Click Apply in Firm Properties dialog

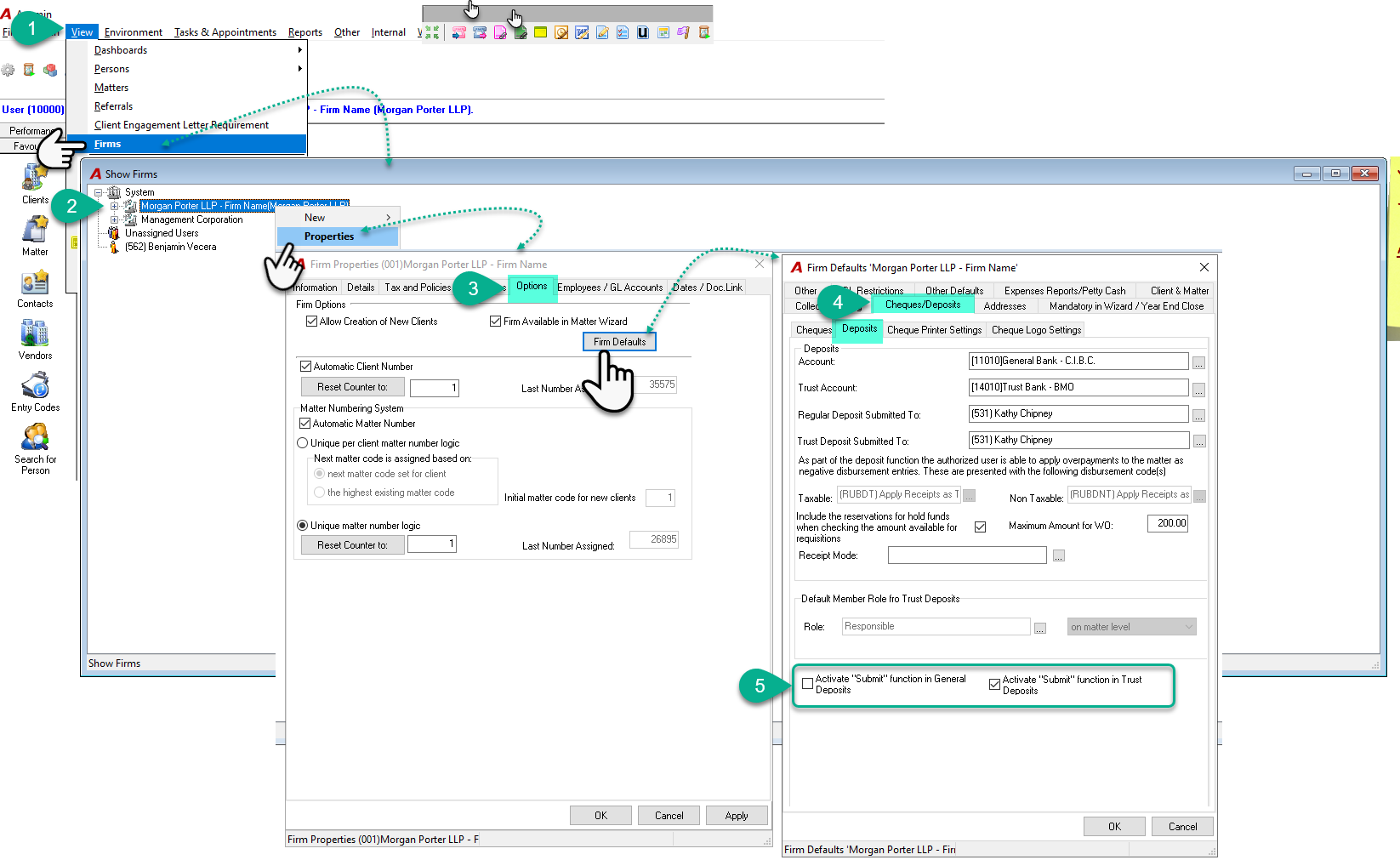pyautogui.click(x=737, y=816)
